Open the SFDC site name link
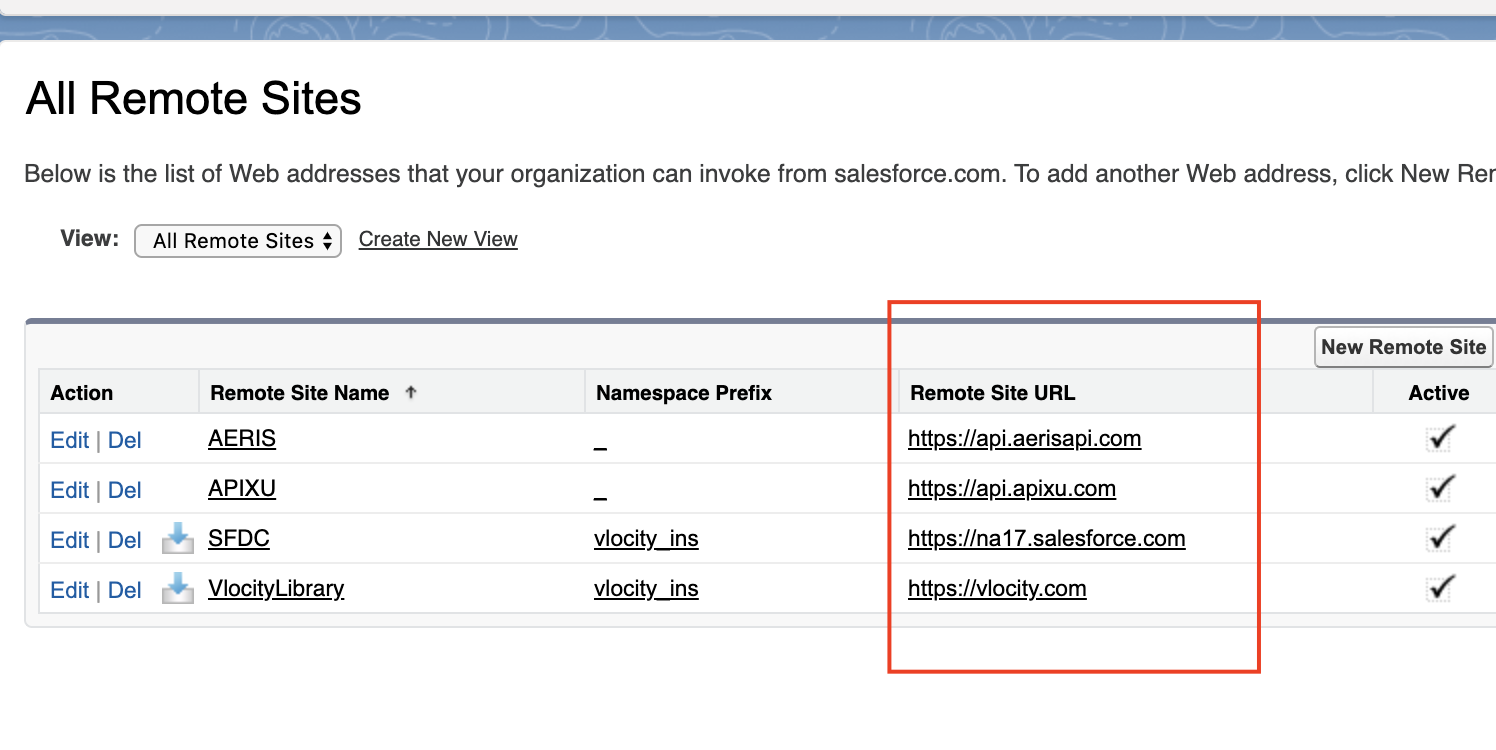This screenshot has height=750, width=1496. click(x=239, y=538)
